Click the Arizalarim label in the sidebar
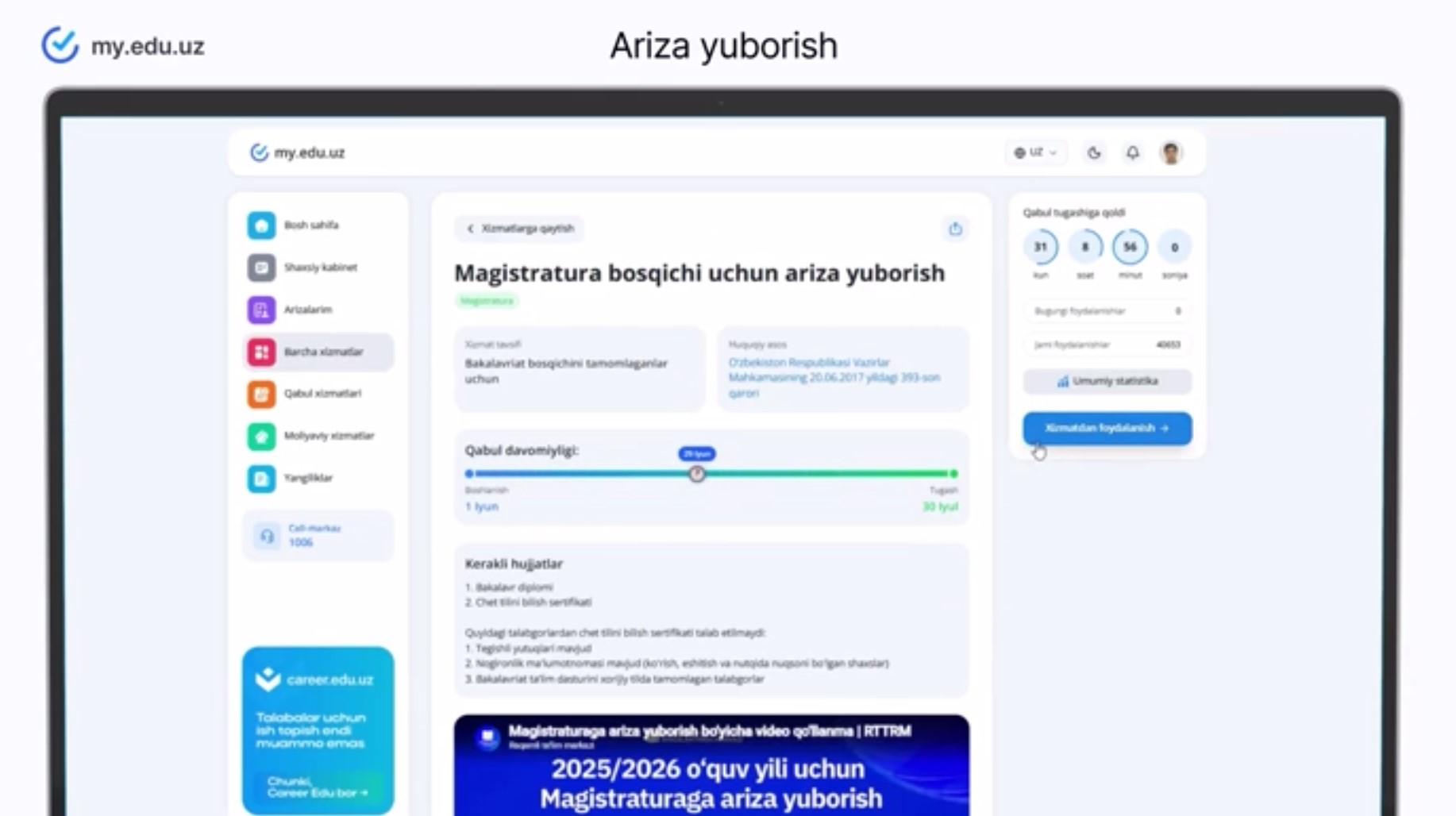This screenshot has height=816, width=1456. click(x=308, y=310)
